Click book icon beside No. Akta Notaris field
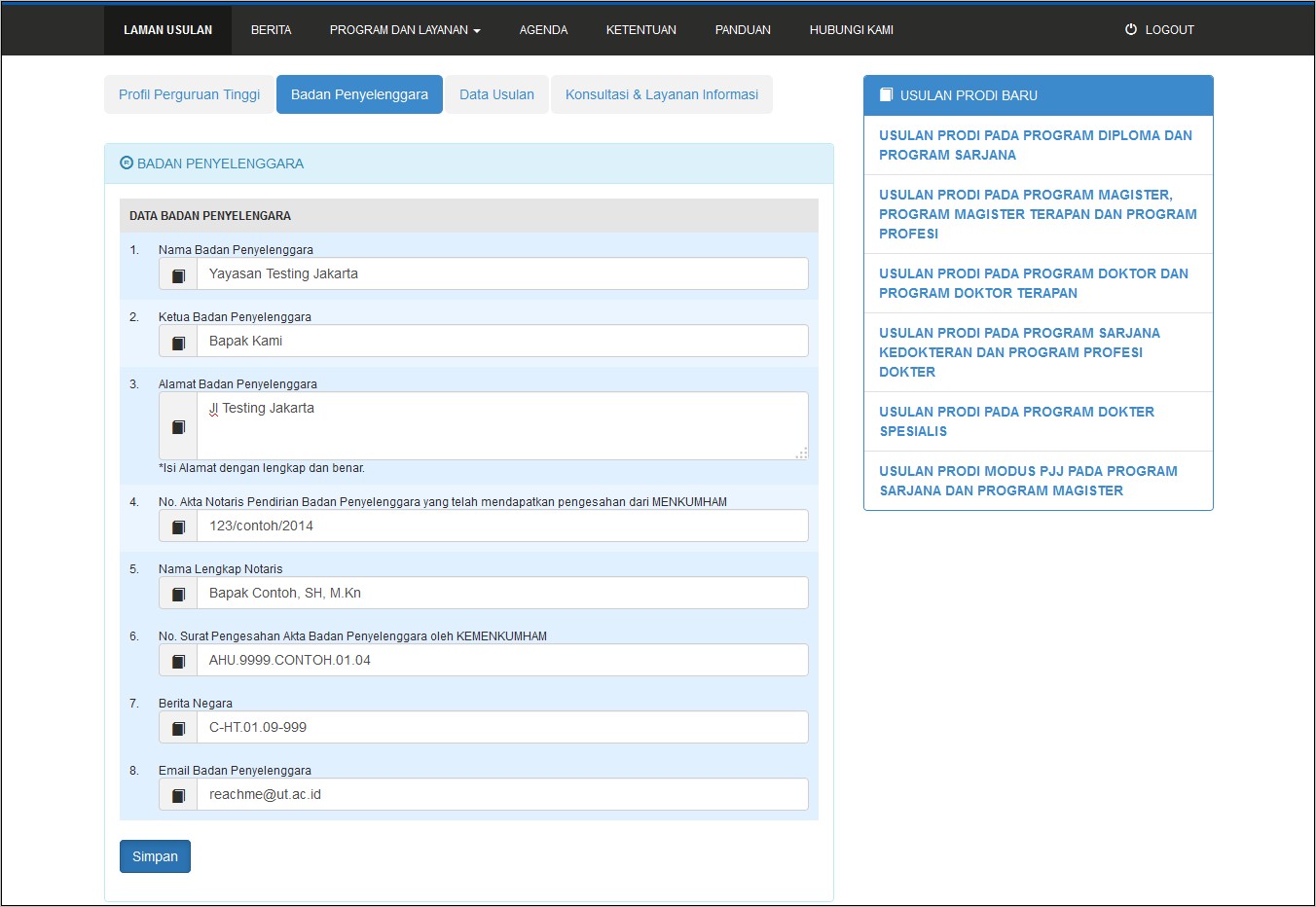This screenshot has width=1316, height=907. click(178, 526)
